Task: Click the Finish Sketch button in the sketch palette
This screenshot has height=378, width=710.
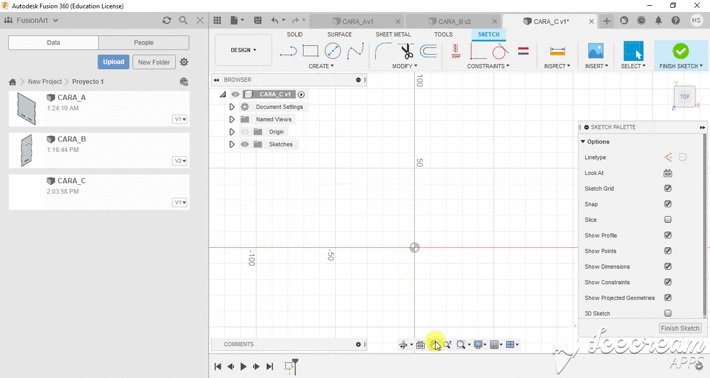Action: point(680,328)
